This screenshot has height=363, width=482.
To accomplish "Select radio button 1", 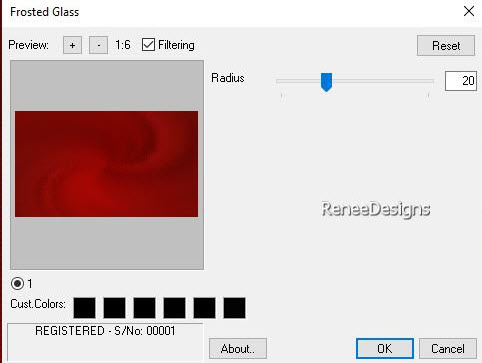I will point(17,284).
